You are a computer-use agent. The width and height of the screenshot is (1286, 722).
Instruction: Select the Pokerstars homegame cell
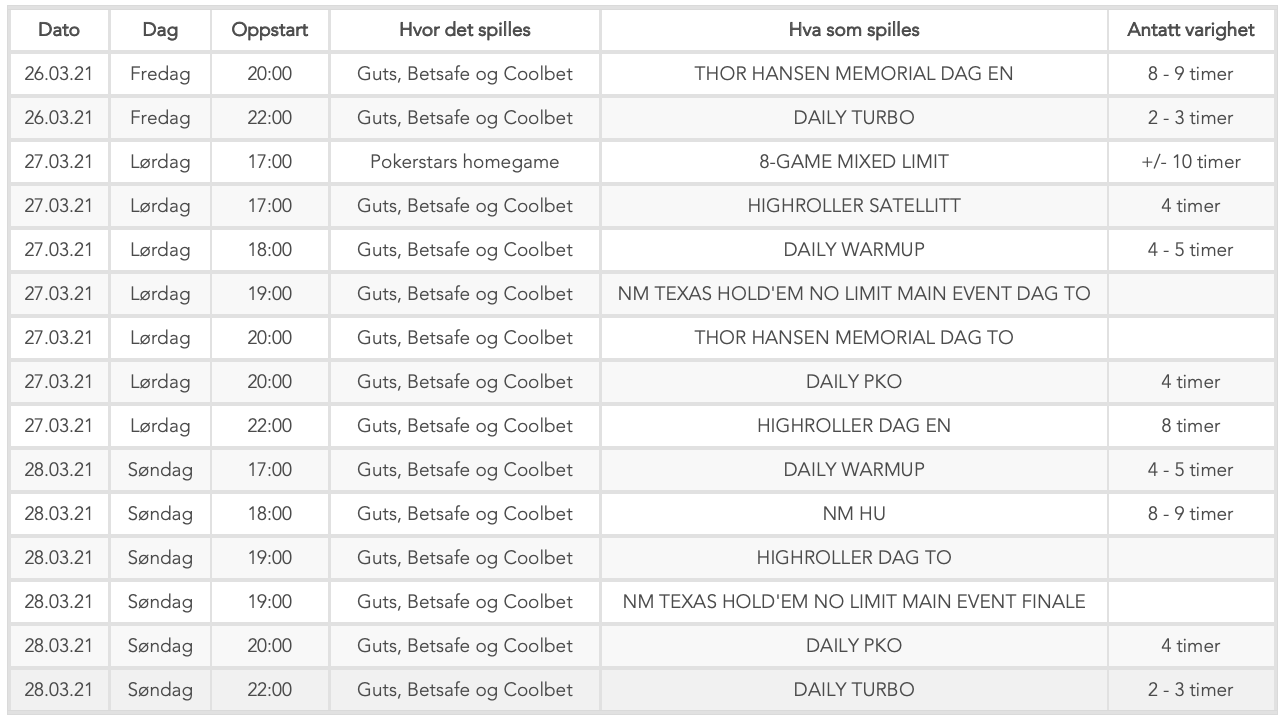465,162
